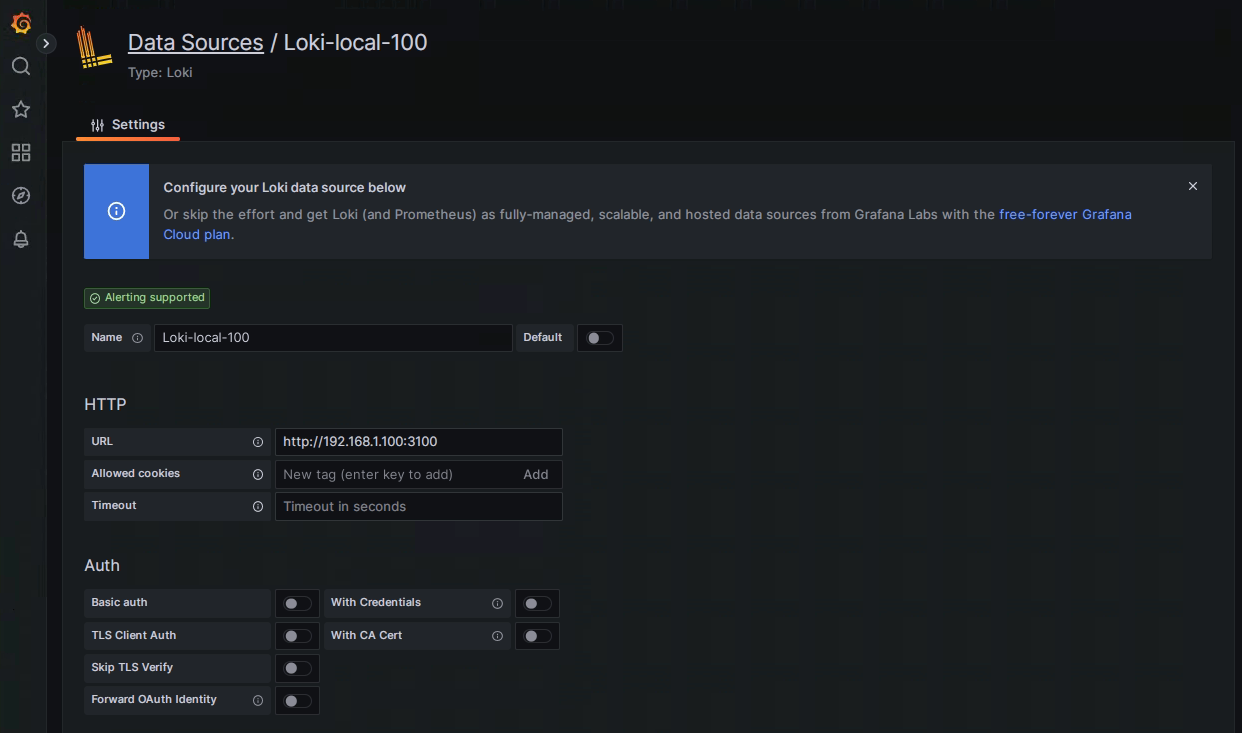Select the Settings tab
The width and height of the screenshot is (1242, 733).
[128, 125]
